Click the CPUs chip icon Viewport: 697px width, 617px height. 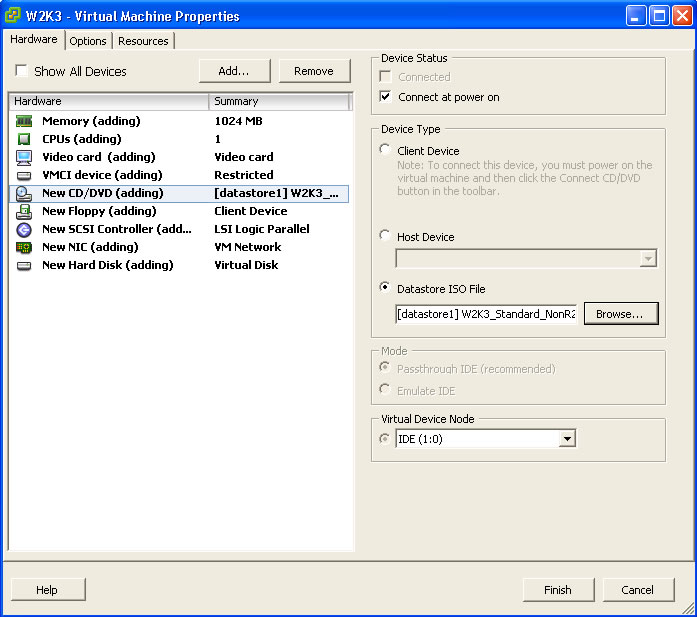point(24,139)
